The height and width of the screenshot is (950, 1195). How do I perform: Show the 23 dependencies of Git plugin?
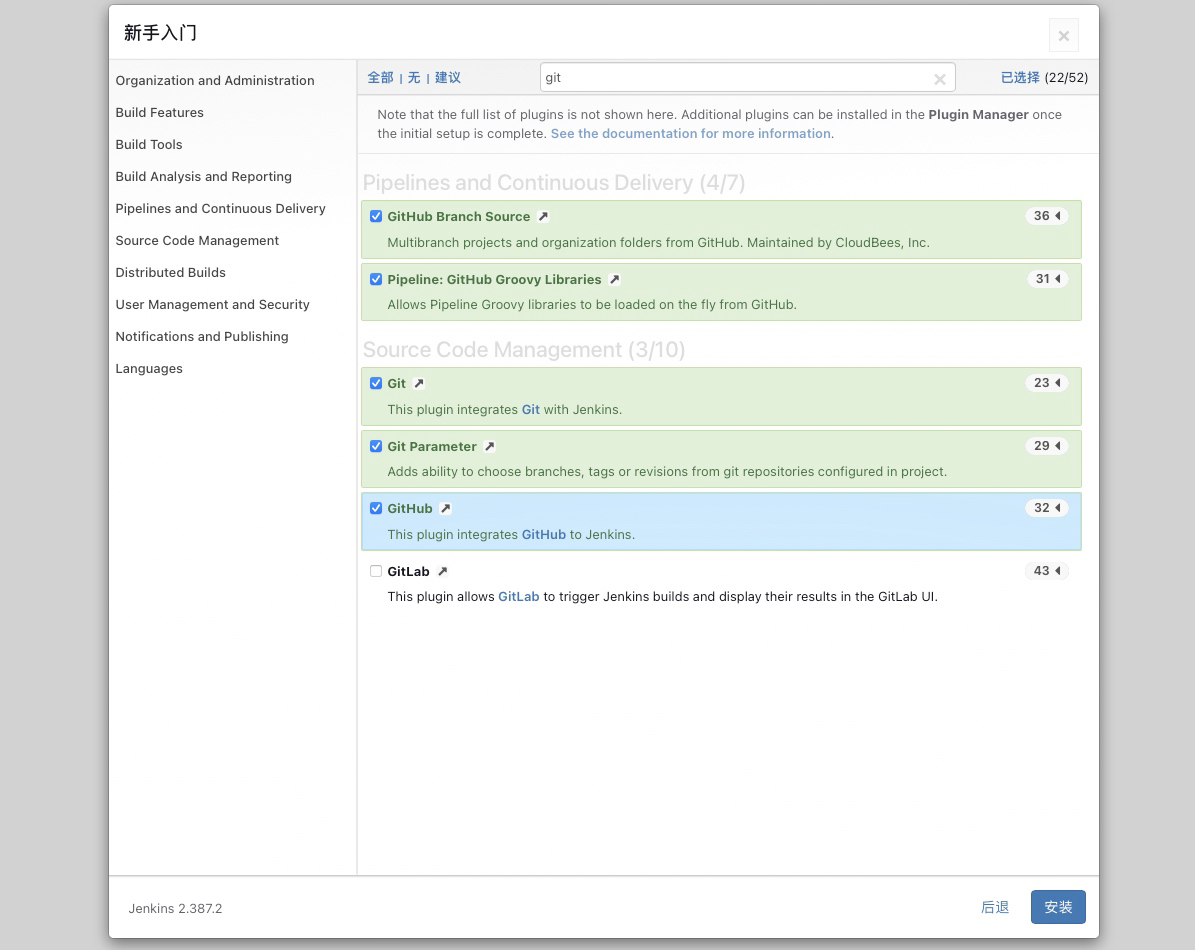coord(1047,383)
